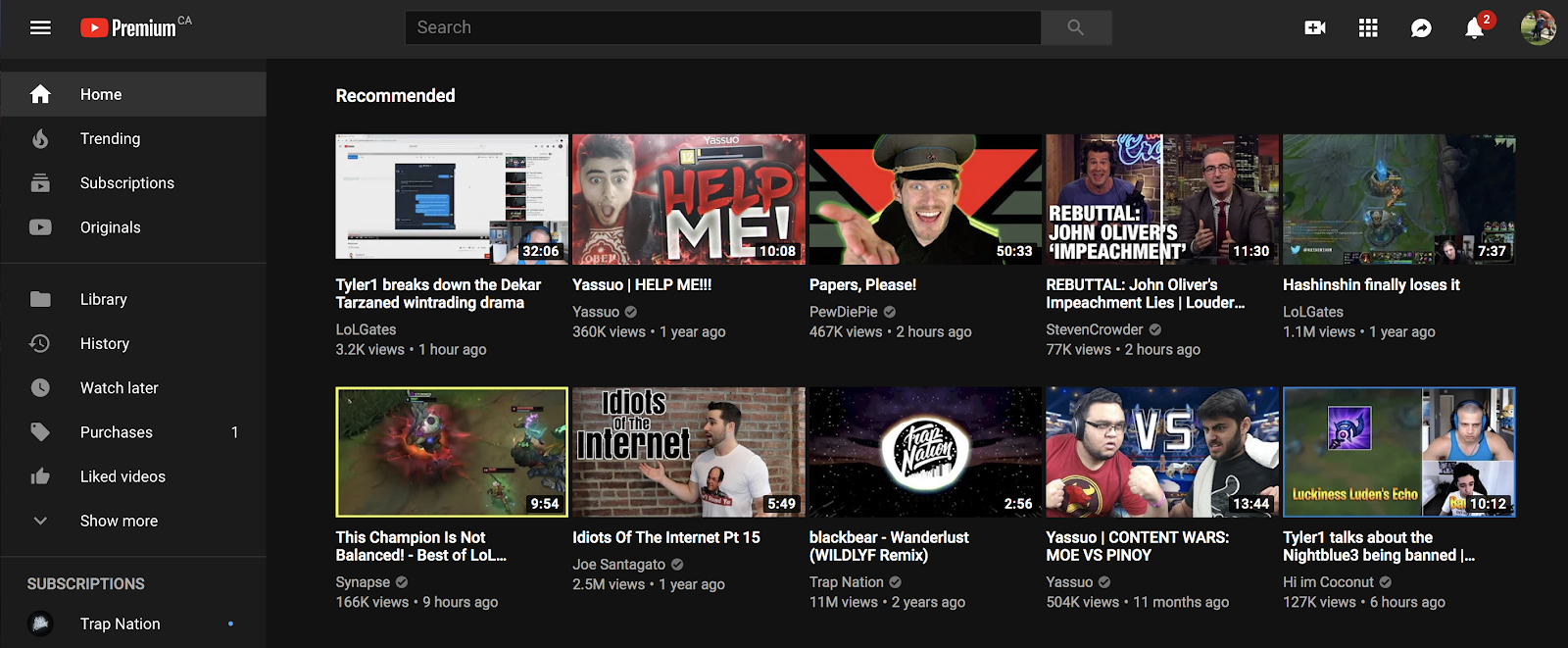Open Synapse channel name link
1568x648 pixels.
click(363, 582)
